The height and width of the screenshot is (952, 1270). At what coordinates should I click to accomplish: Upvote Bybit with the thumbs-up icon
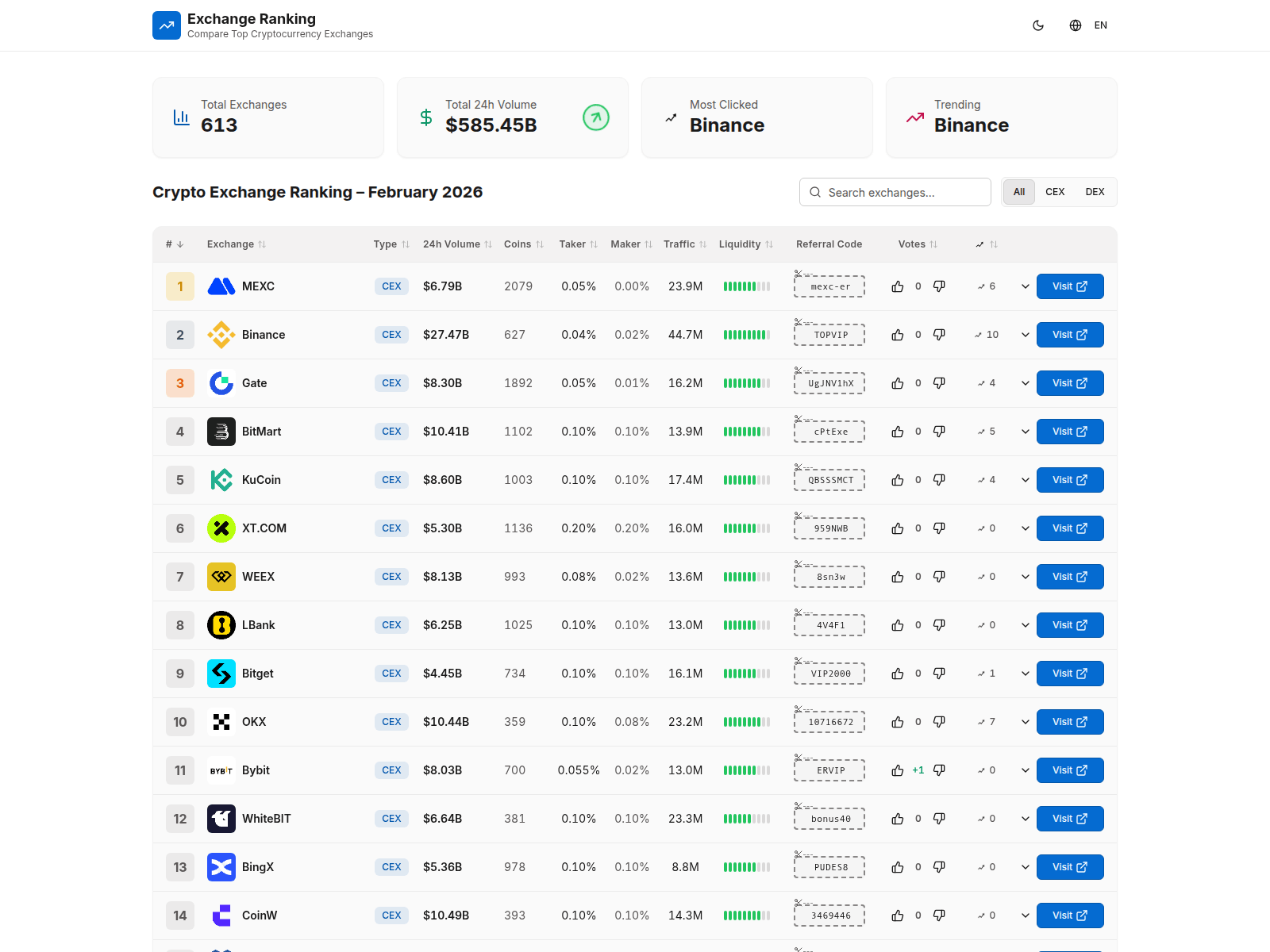point(898,770)
